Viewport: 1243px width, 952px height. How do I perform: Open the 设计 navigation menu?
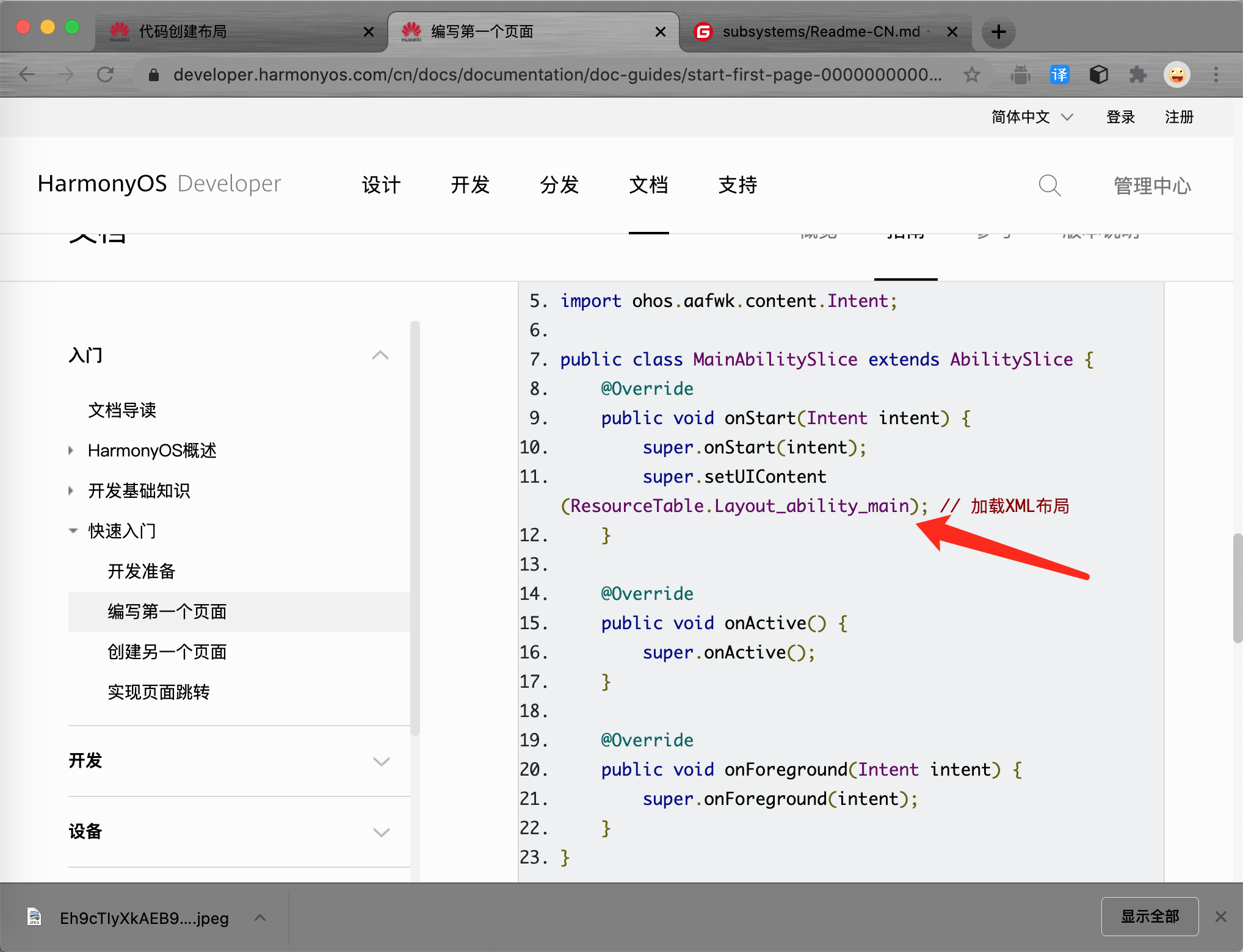click(x=381, y=184)
